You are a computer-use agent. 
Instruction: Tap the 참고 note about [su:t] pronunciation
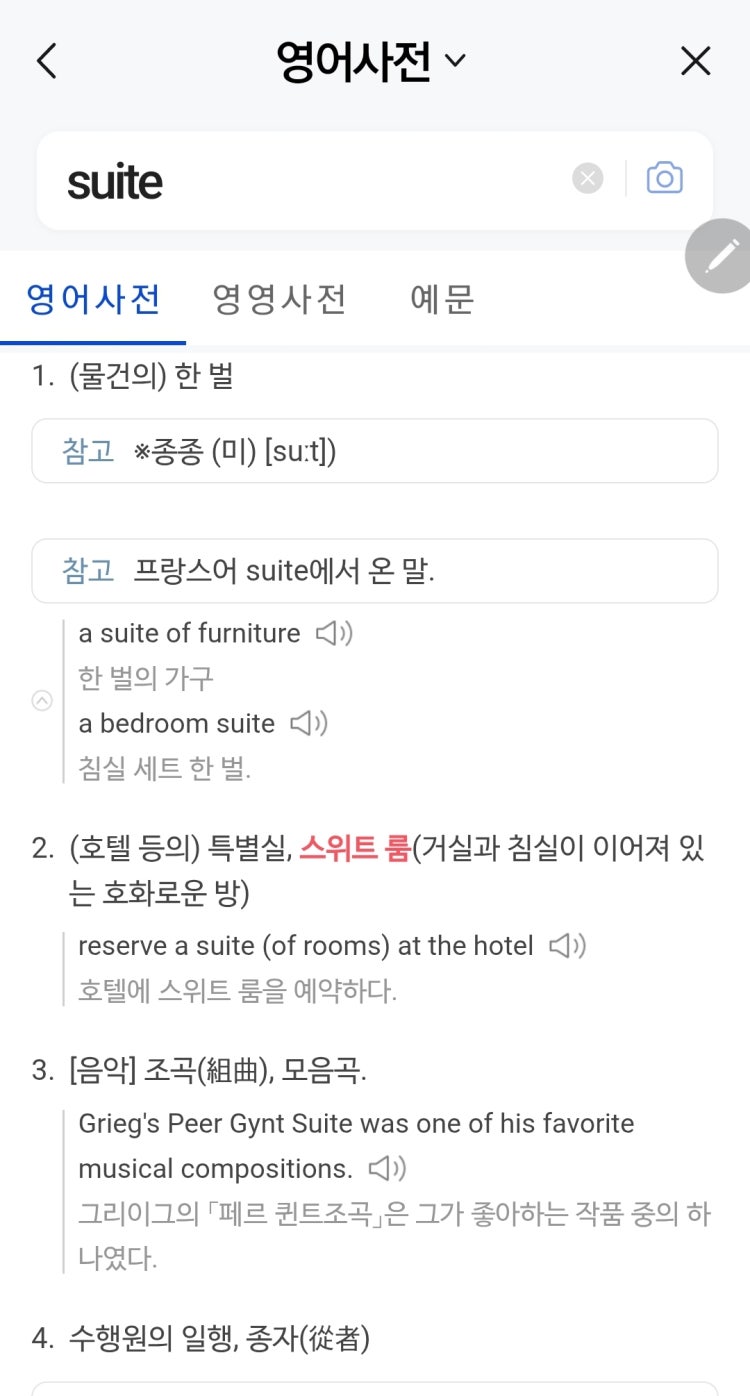click(375, 451)
